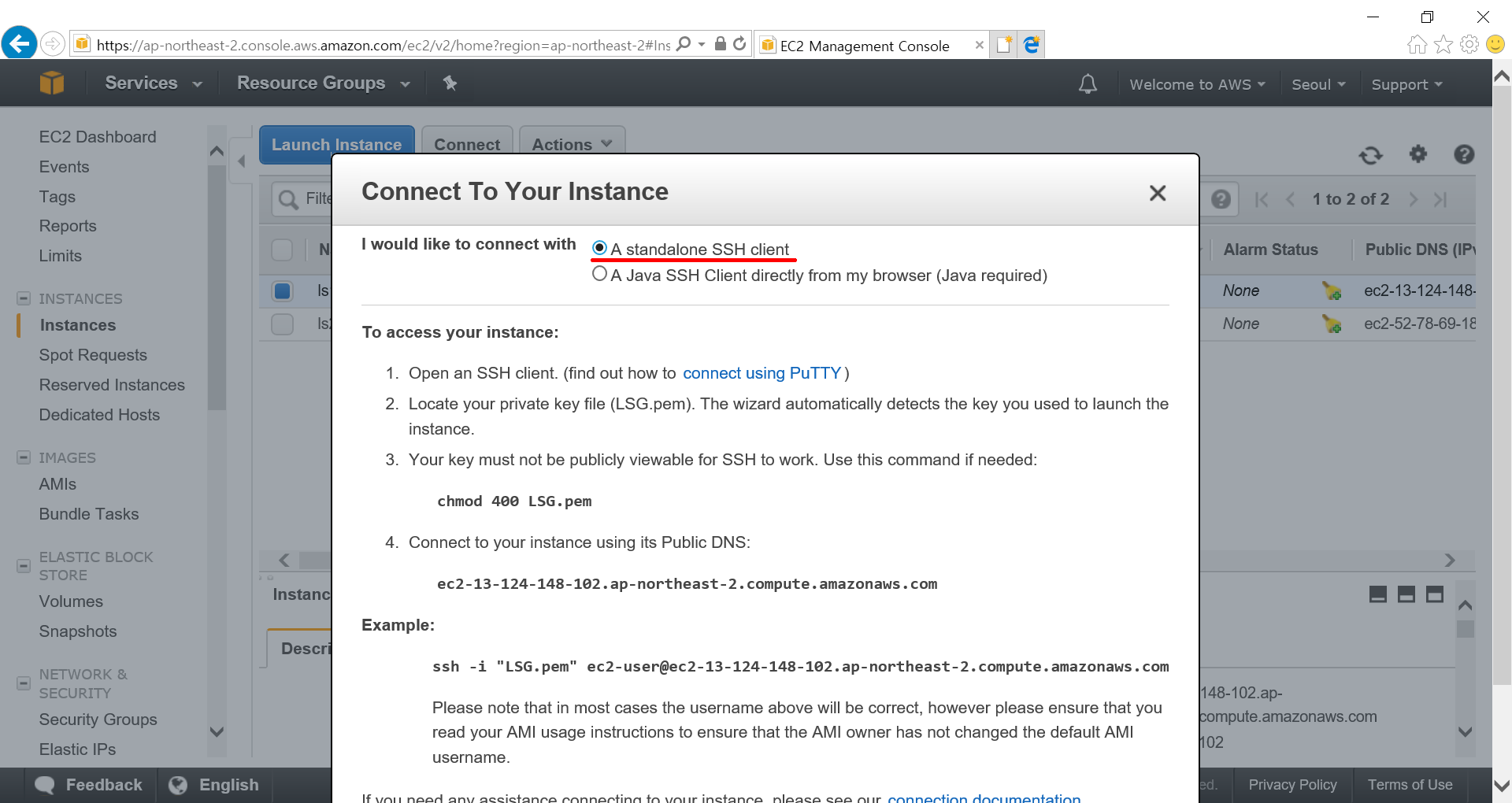This screenshot has width=1512, height=803.
Task: Click the help question mark icon
Action: (1464, 154)
